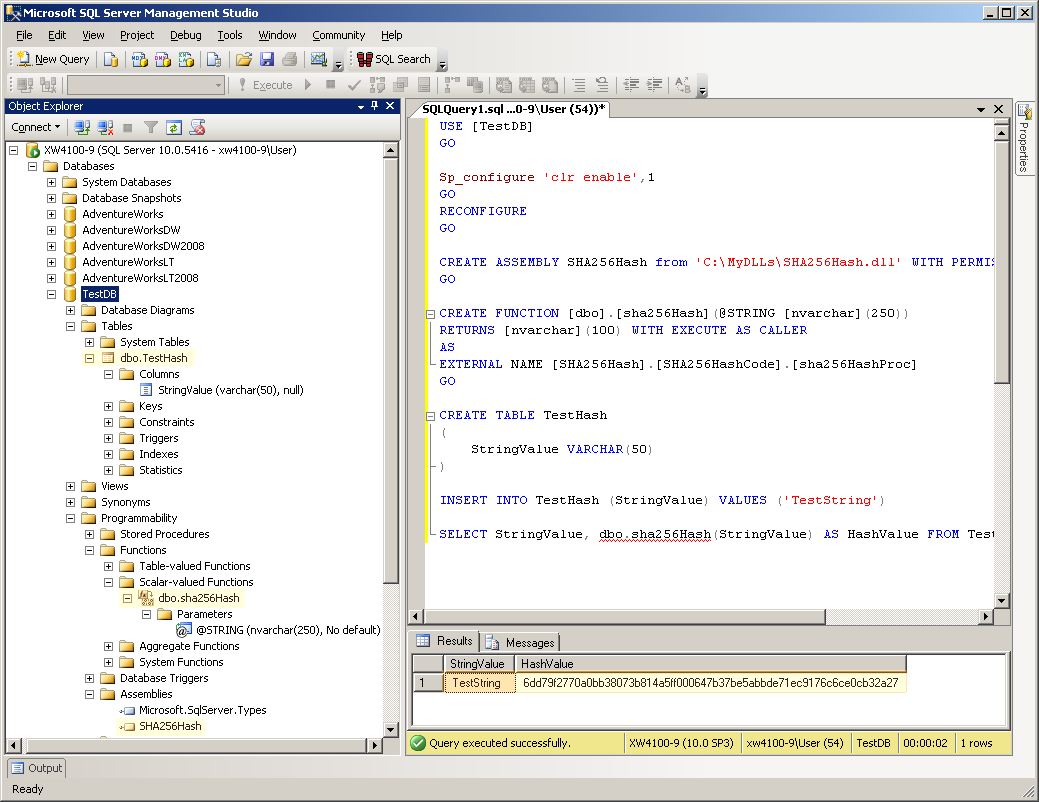Click the Save floppy disk icon

[x=266, y=59]
